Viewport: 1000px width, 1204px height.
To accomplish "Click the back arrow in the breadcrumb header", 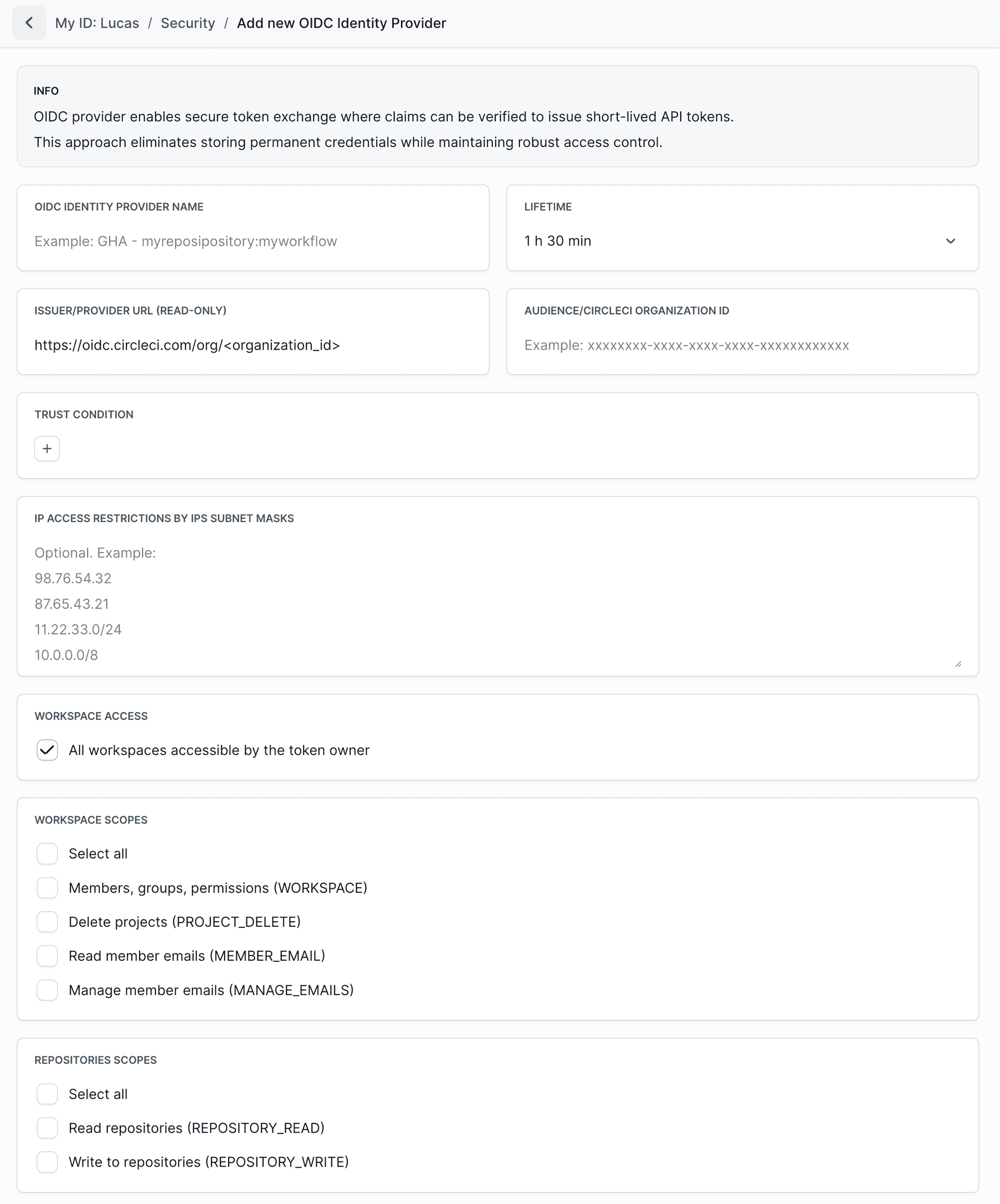I will click(x=29, y=23).
